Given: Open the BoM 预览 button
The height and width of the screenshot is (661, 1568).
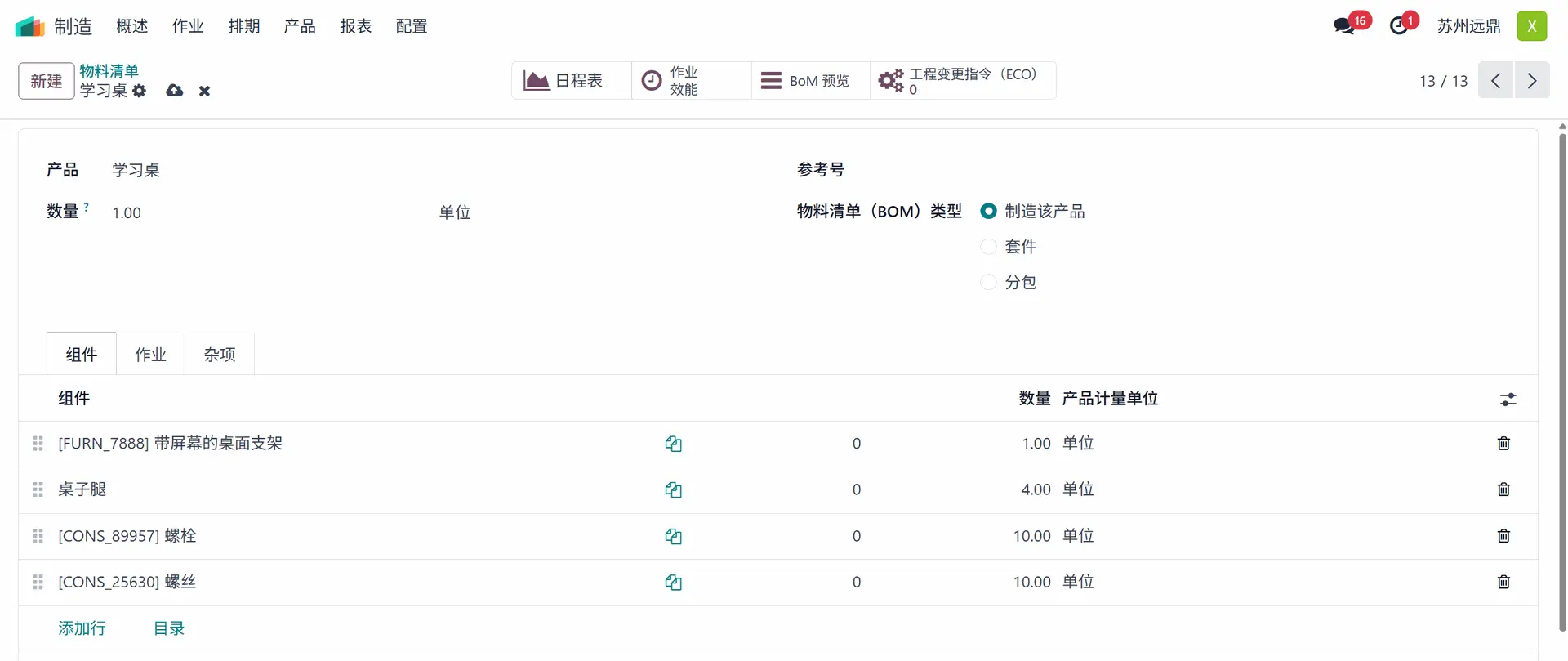Looking at the screenshot, I should [805, 80].
